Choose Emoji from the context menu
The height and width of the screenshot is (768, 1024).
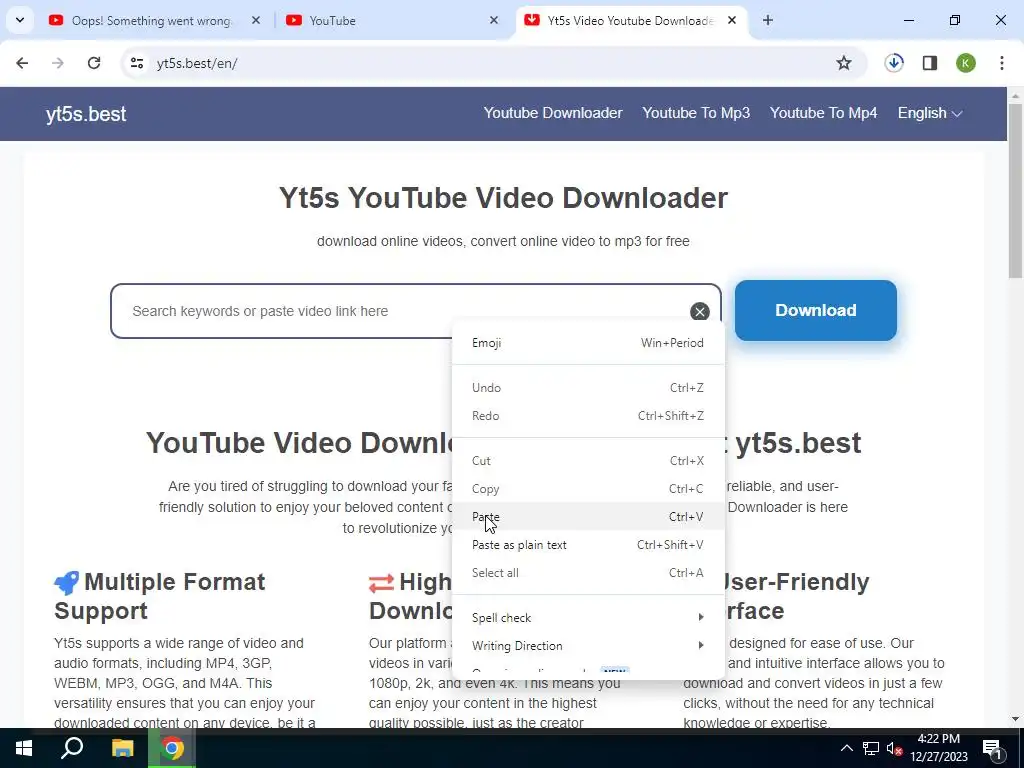coord(588,343)
